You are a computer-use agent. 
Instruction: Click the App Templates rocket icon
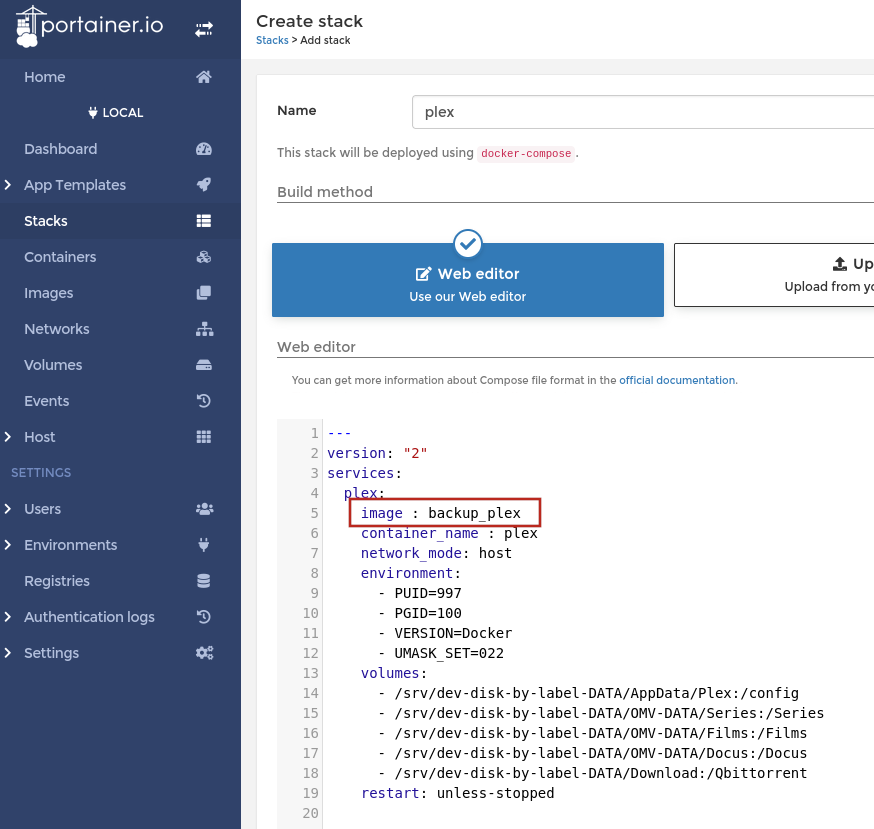[x=204, y=185]
